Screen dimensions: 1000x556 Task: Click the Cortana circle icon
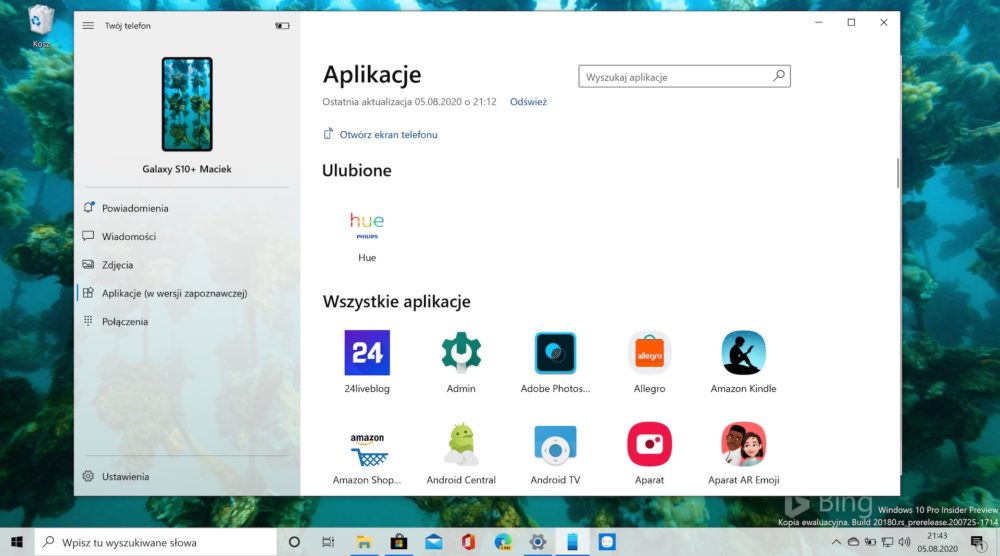[x=294, y=542]
